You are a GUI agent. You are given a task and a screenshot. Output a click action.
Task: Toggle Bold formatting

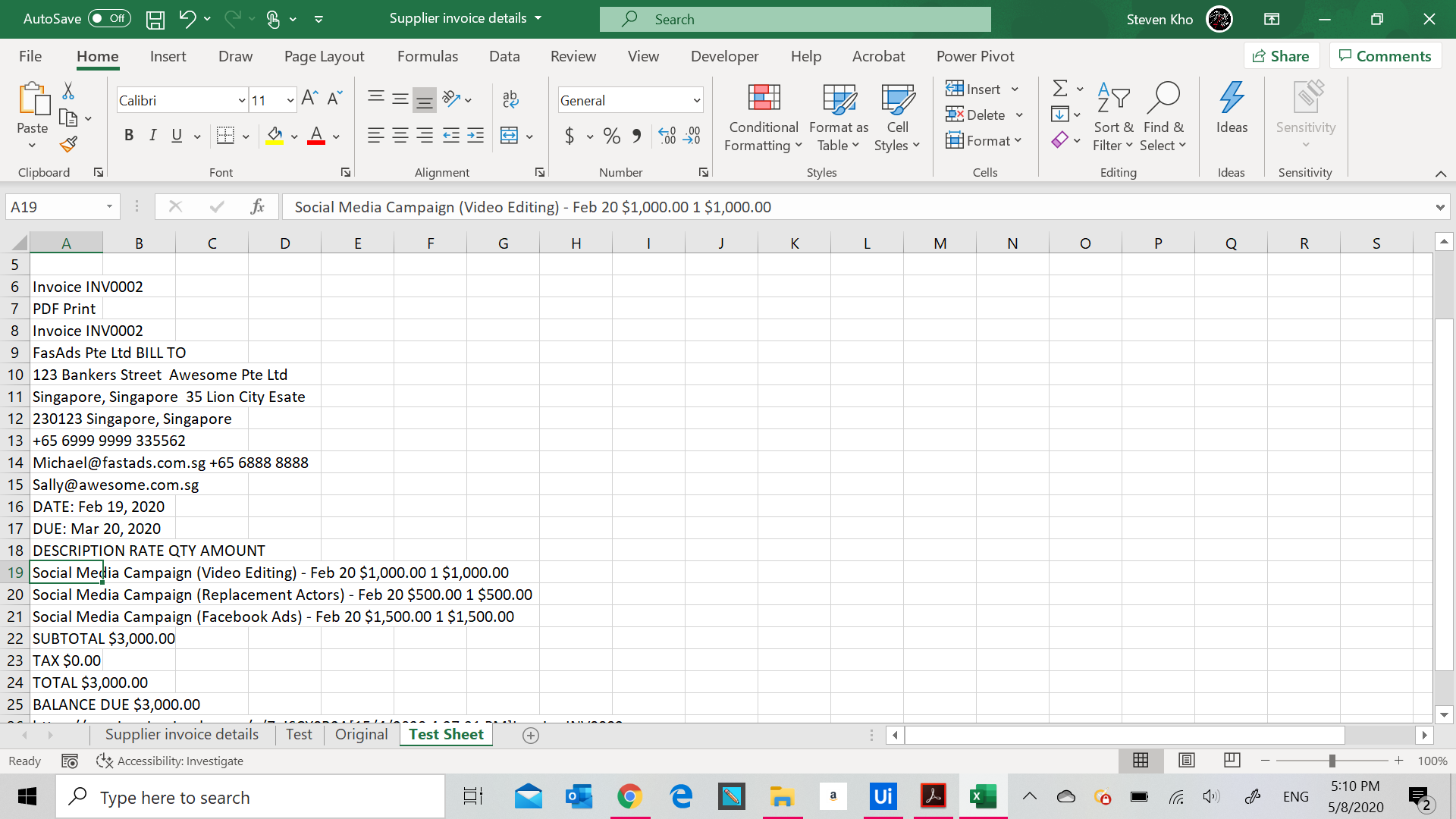tap(129, 136)
